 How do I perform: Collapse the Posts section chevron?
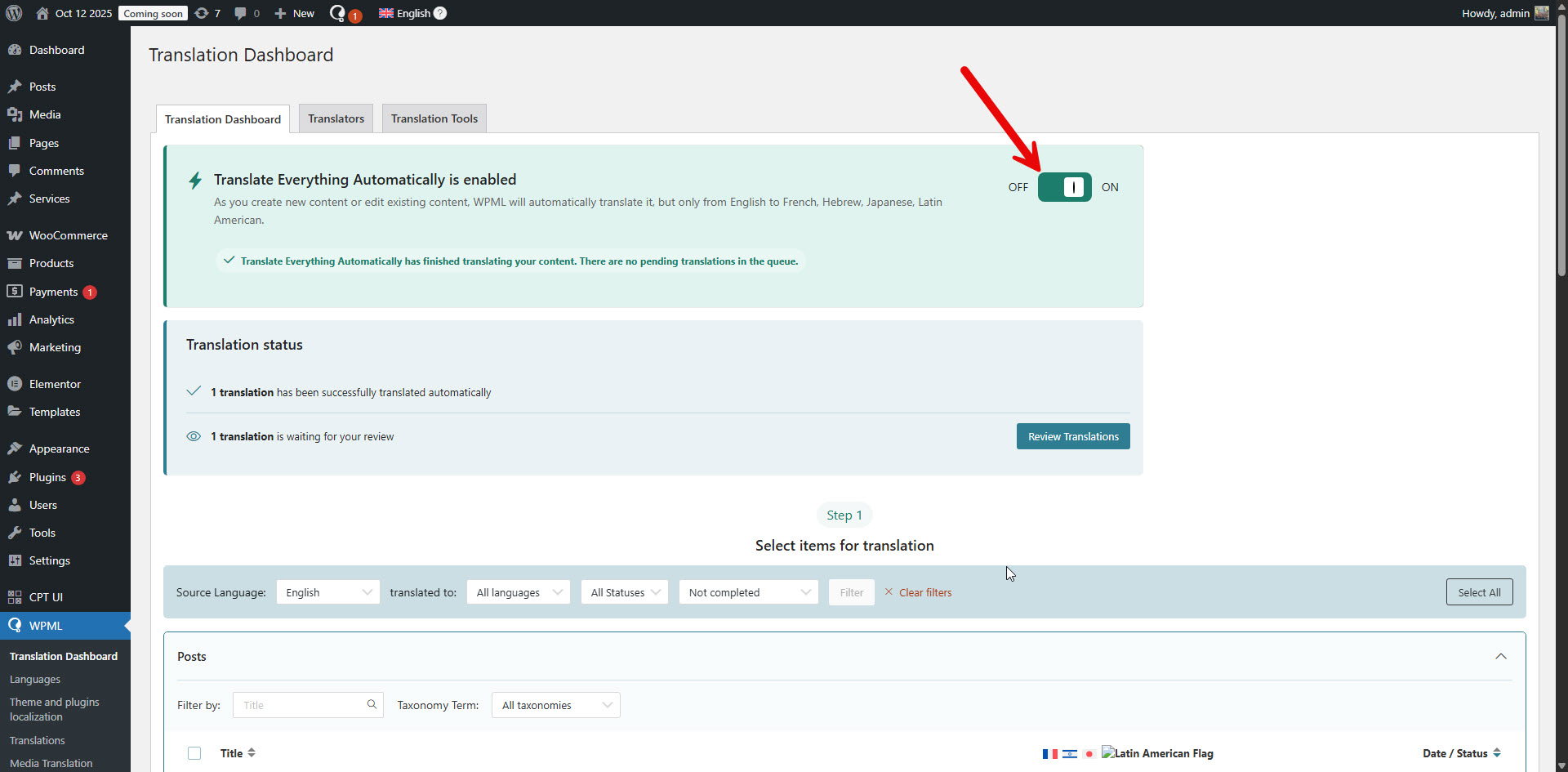(1501, 657)
